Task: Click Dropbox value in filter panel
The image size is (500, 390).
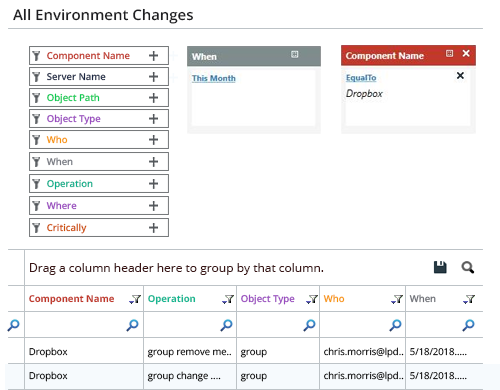Action: point(364,94)
